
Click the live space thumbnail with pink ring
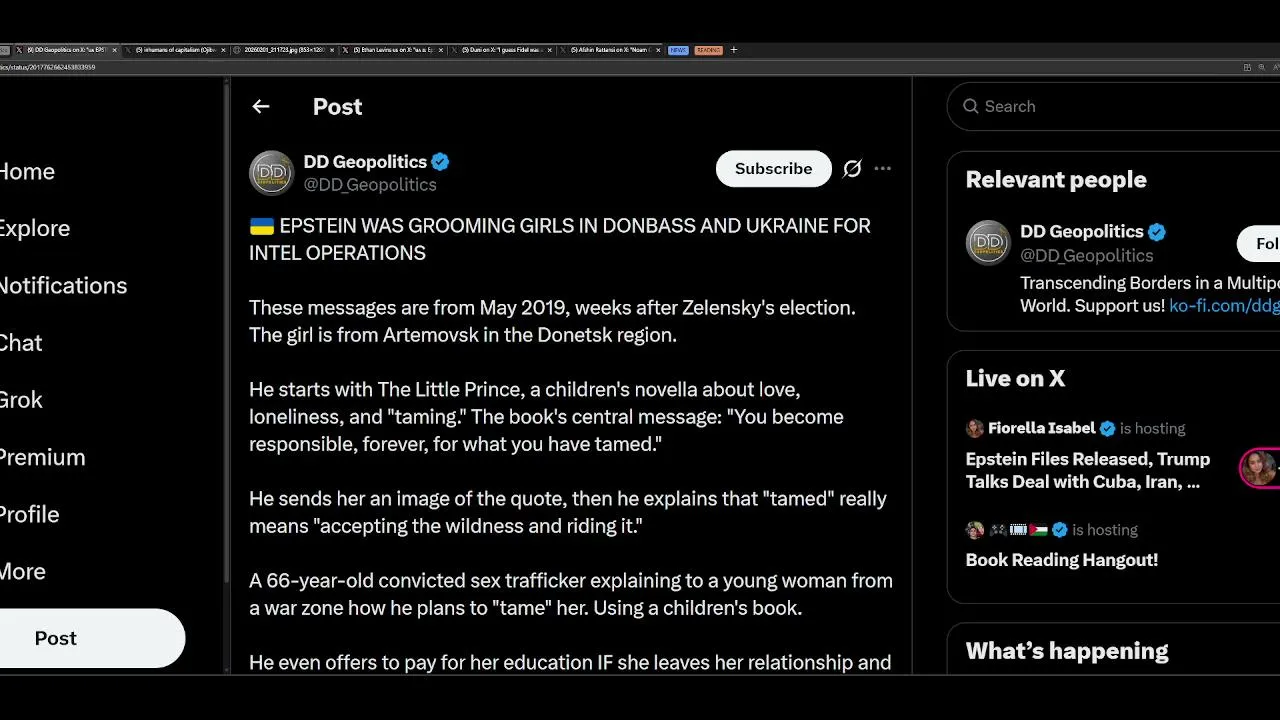[x=1259, y=467]
